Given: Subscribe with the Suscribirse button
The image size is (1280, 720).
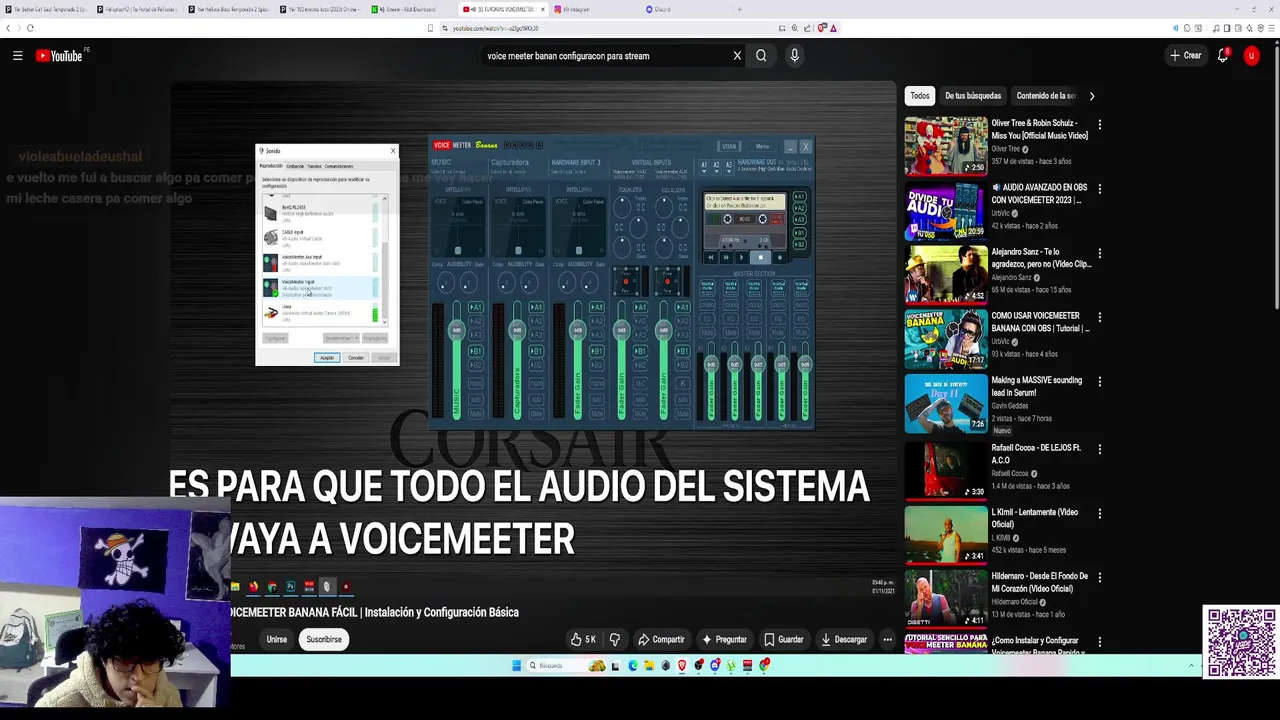Looking at the screenshot, I should pos(324,639).
